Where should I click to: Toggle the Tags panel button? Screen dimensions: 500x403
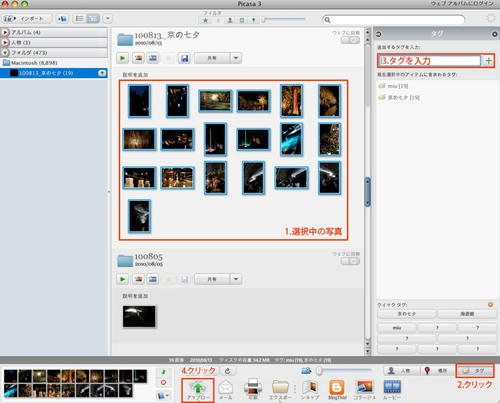click(x=475, y=371)
